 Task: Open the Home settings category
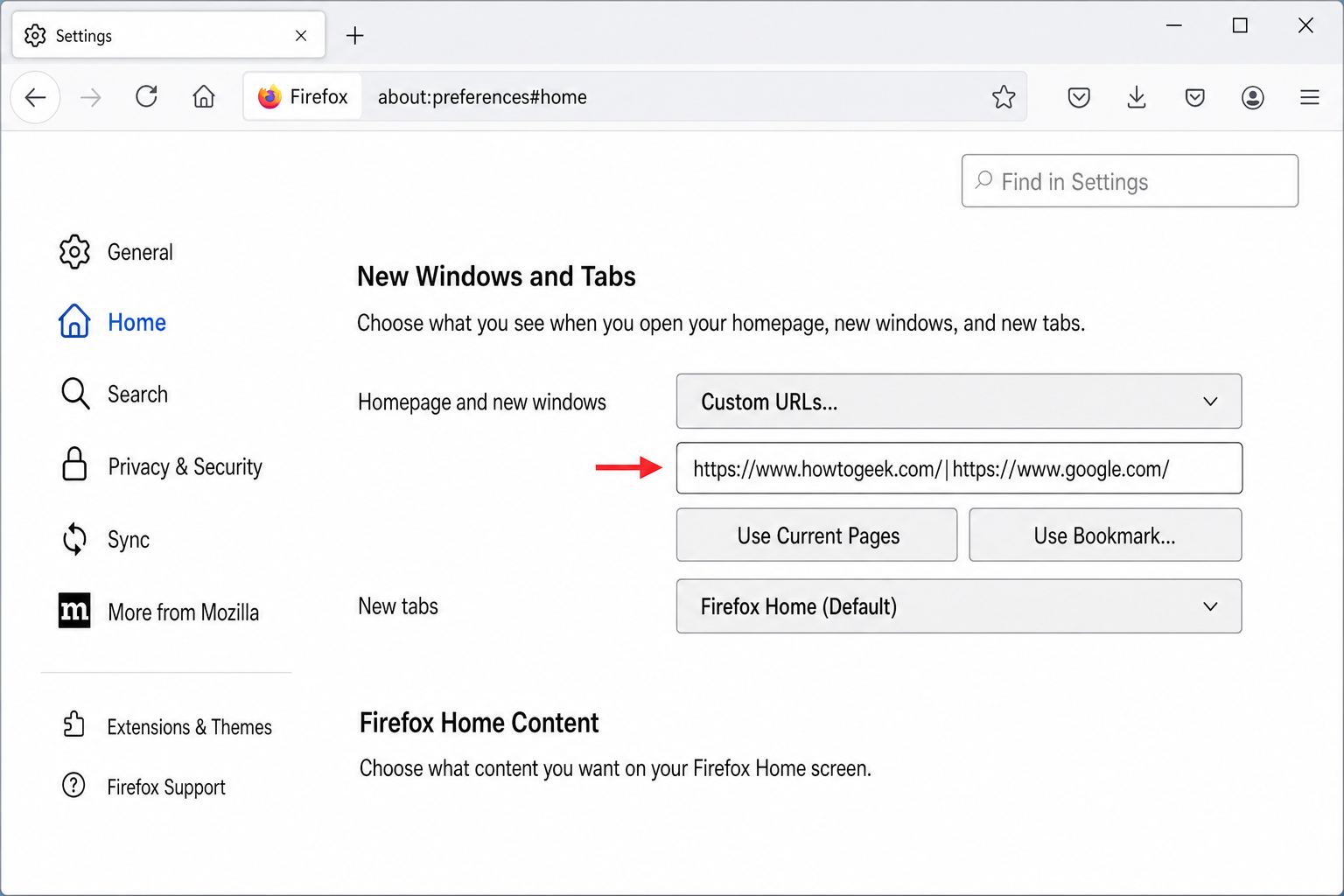tap(136, 322)
